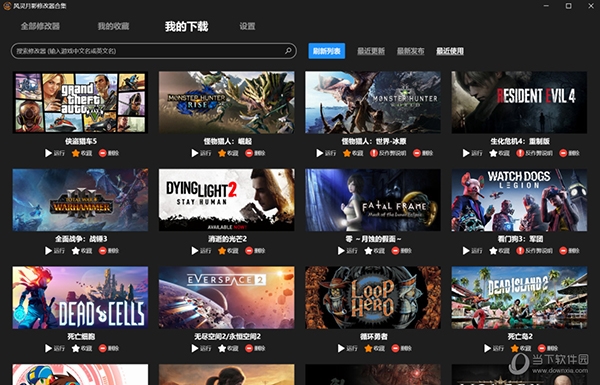Delete the 侠盗猎车5 trainer
600x385 pixels.
109,153
